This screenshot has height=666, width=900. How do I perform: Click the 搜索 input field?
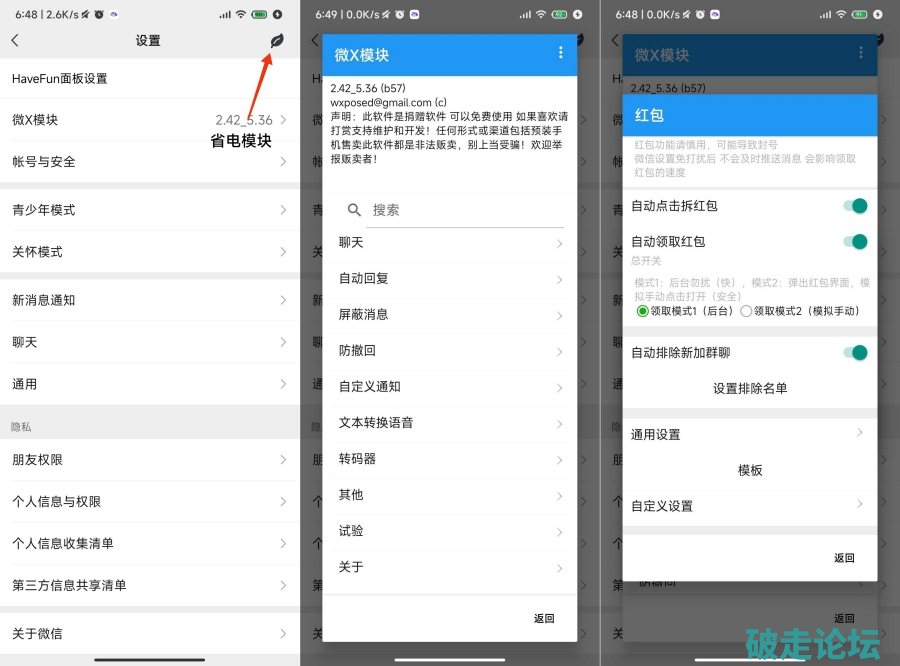tap(465, 210)
